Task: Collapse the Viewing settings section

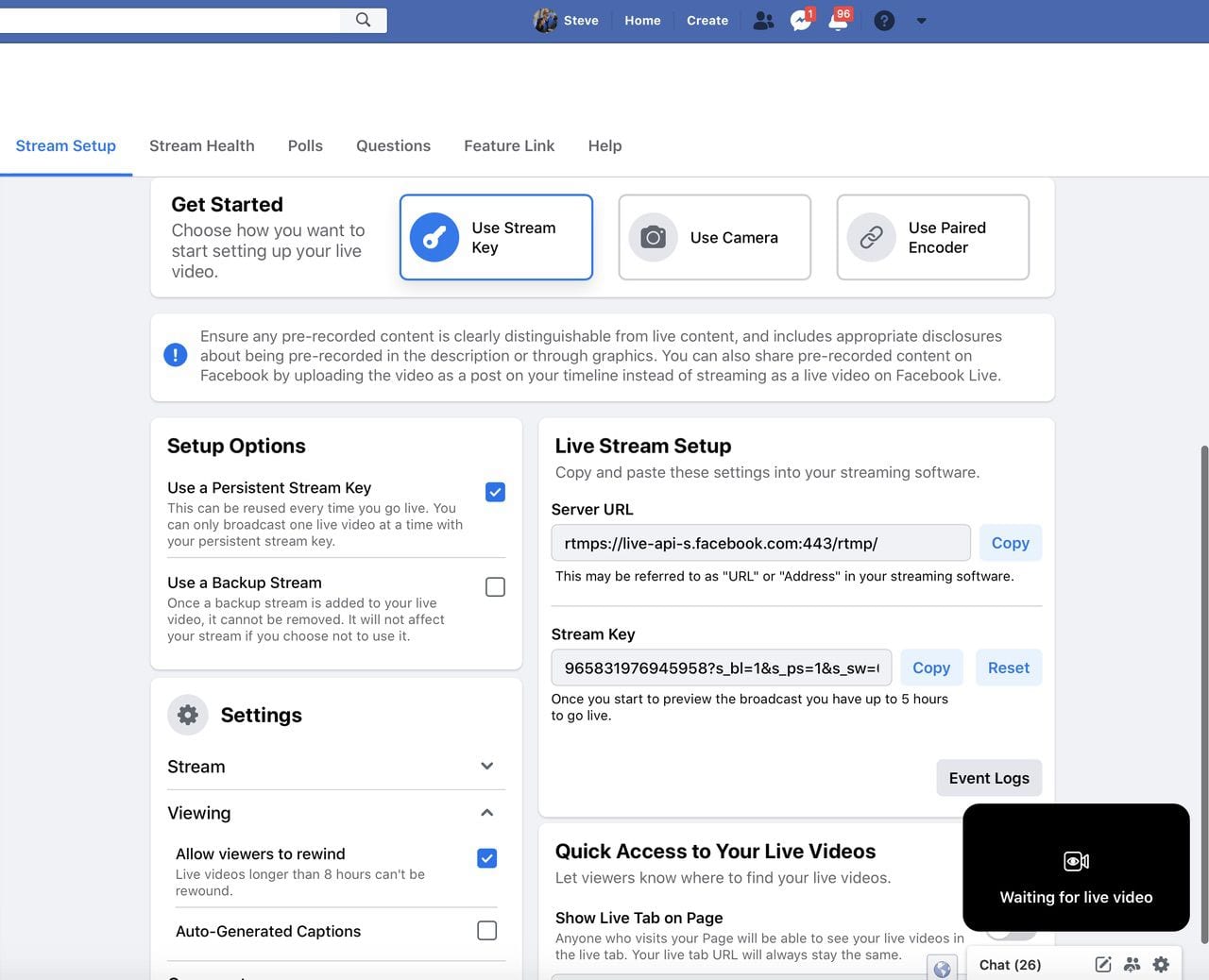Action: point(487,813)
